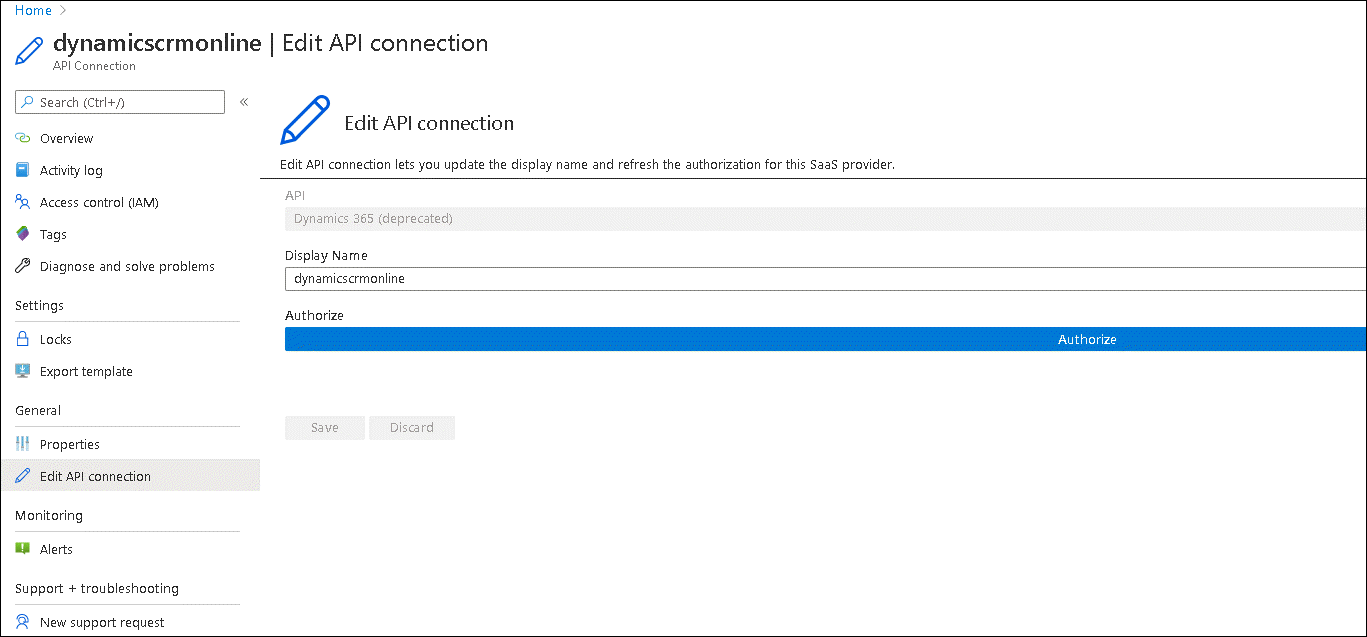Click the Locks padlock icon

pyautogui.click(x=23, y=339)
